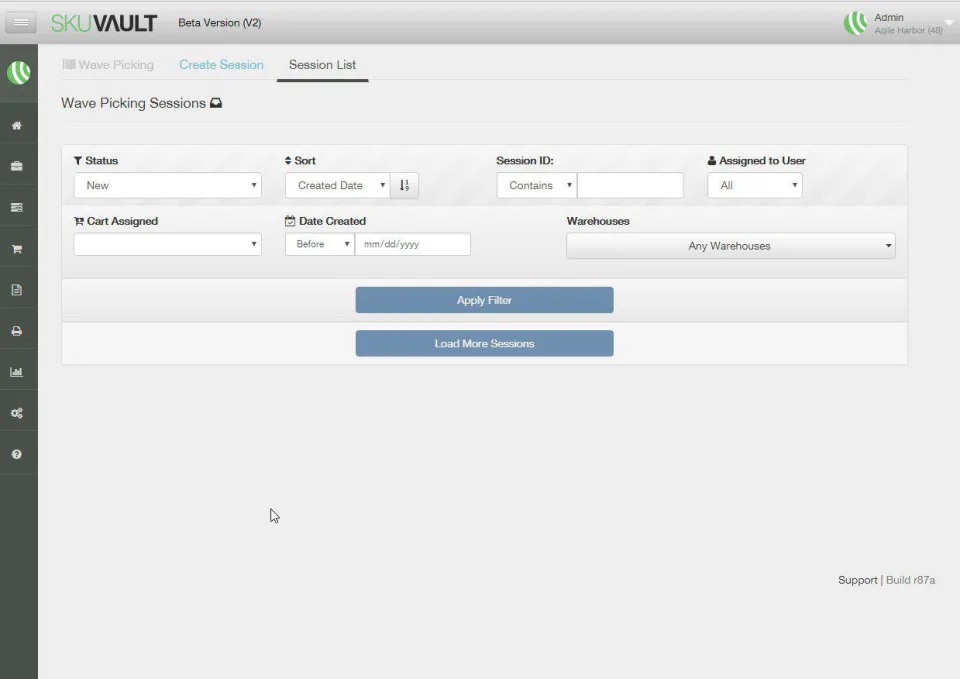Click the SkuVault leaf logo in sidebar

[19, 72]
